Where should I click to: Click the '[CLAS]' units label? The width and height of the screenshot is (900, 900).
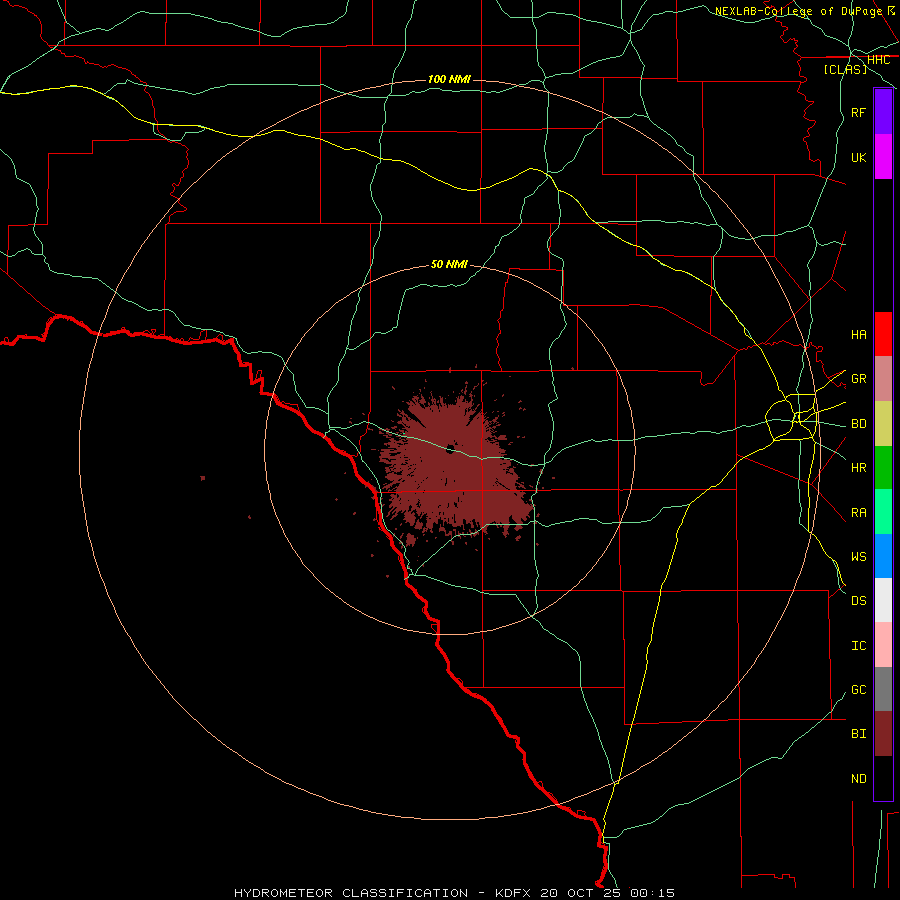[x=845, y=69]
